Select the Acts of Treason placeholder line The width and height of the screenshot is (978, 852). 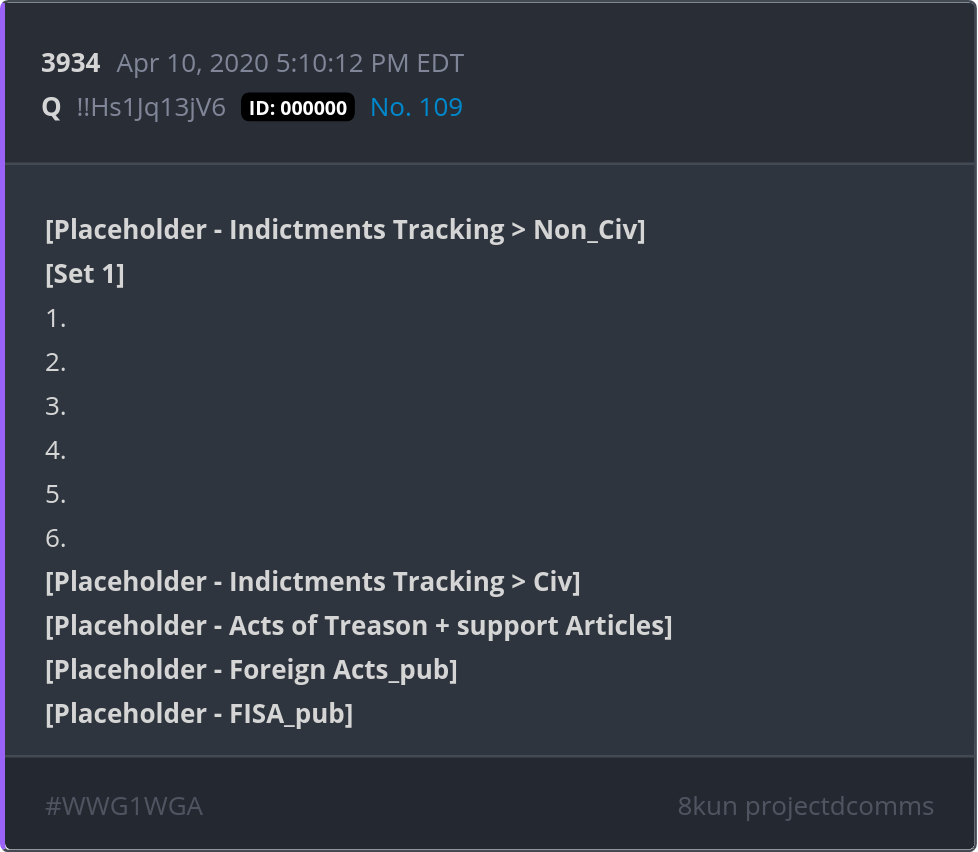pyautogui.click(x=359, y=626)
